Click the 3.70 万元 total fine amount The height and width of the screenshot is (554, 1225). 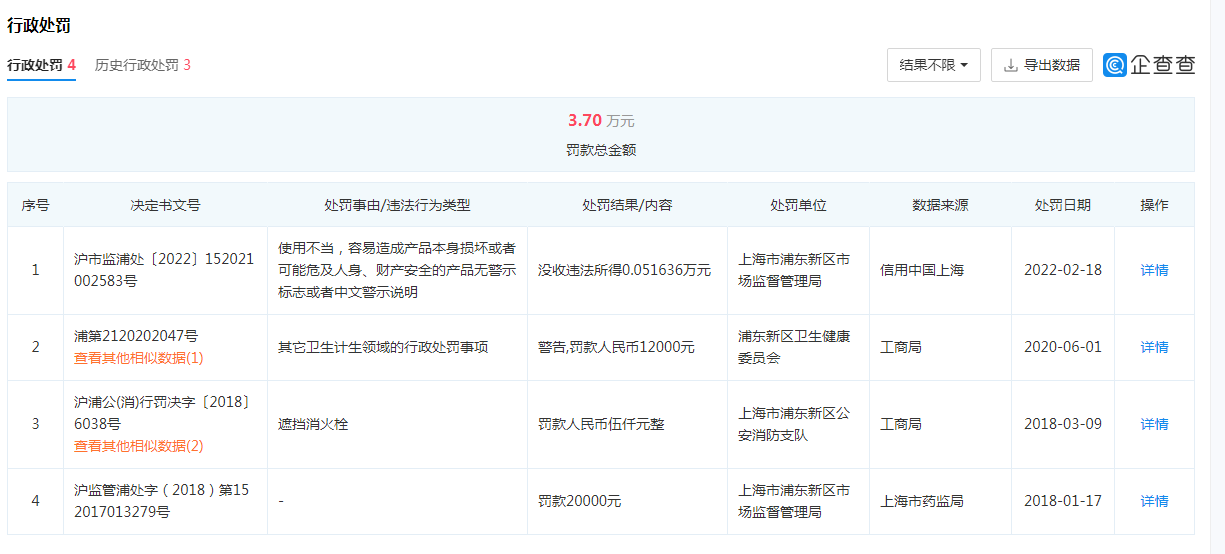coord(600,121)
